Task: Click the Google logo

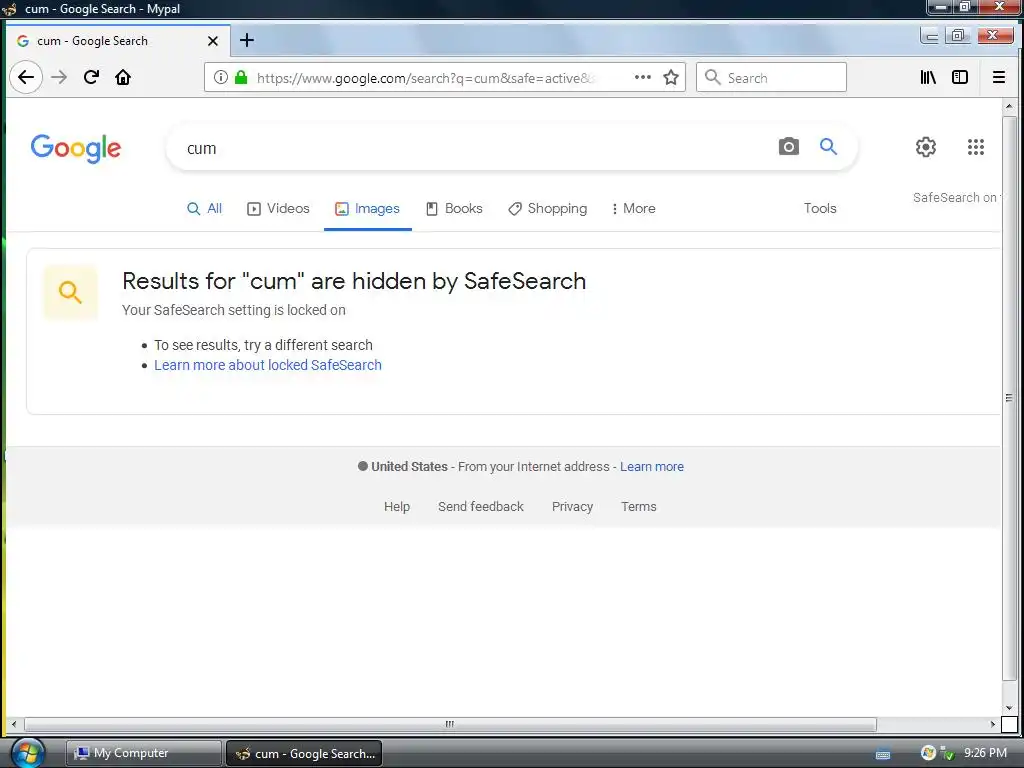Action: [x=76, y=148]
